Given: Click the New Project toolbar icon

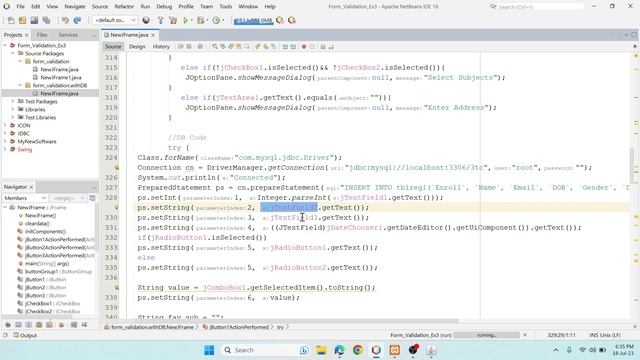Looking at the screenshot, I should (22, 20).
